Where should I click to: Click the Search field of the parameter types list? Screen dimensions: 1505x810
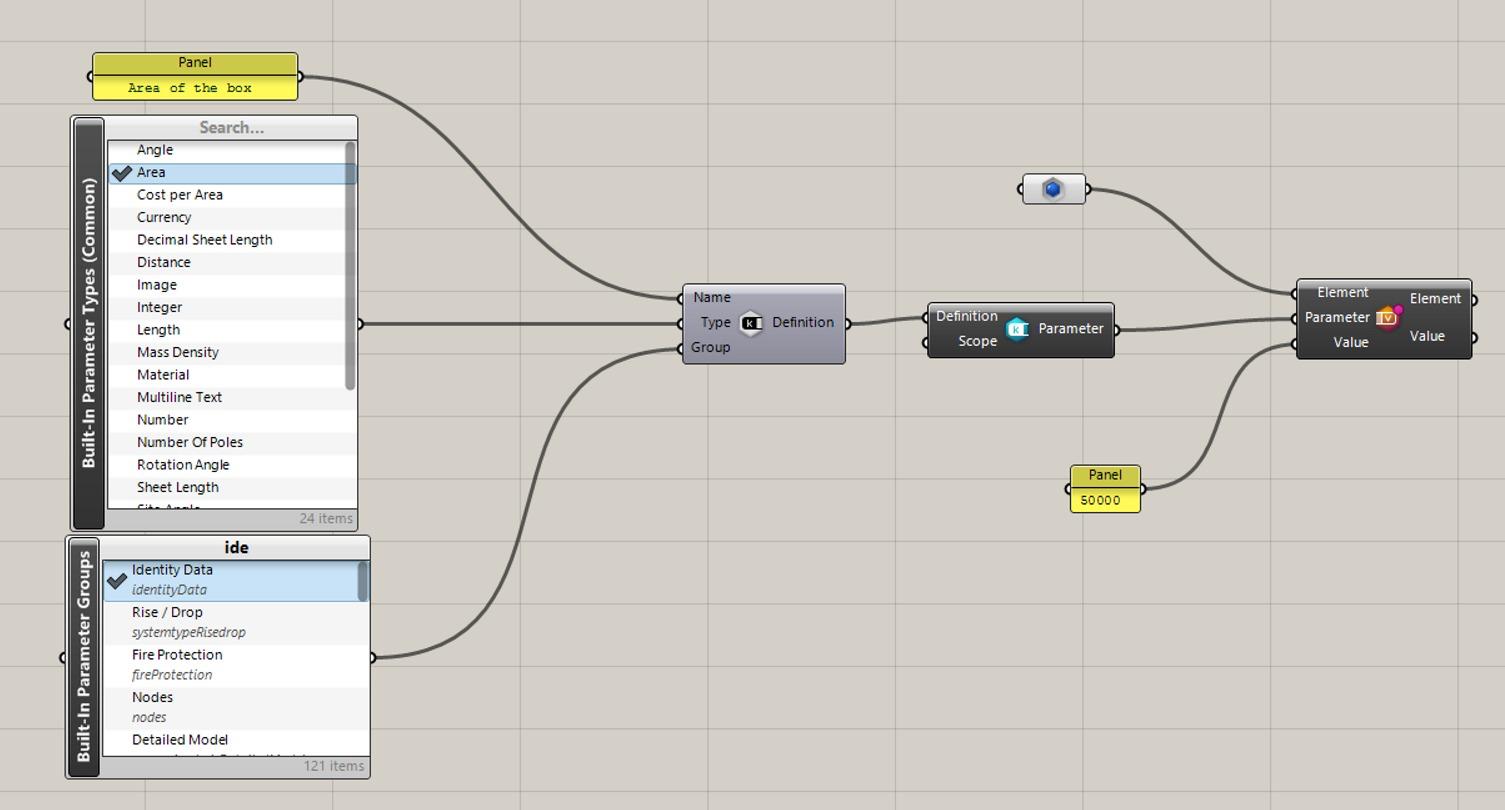pos(230,127)
